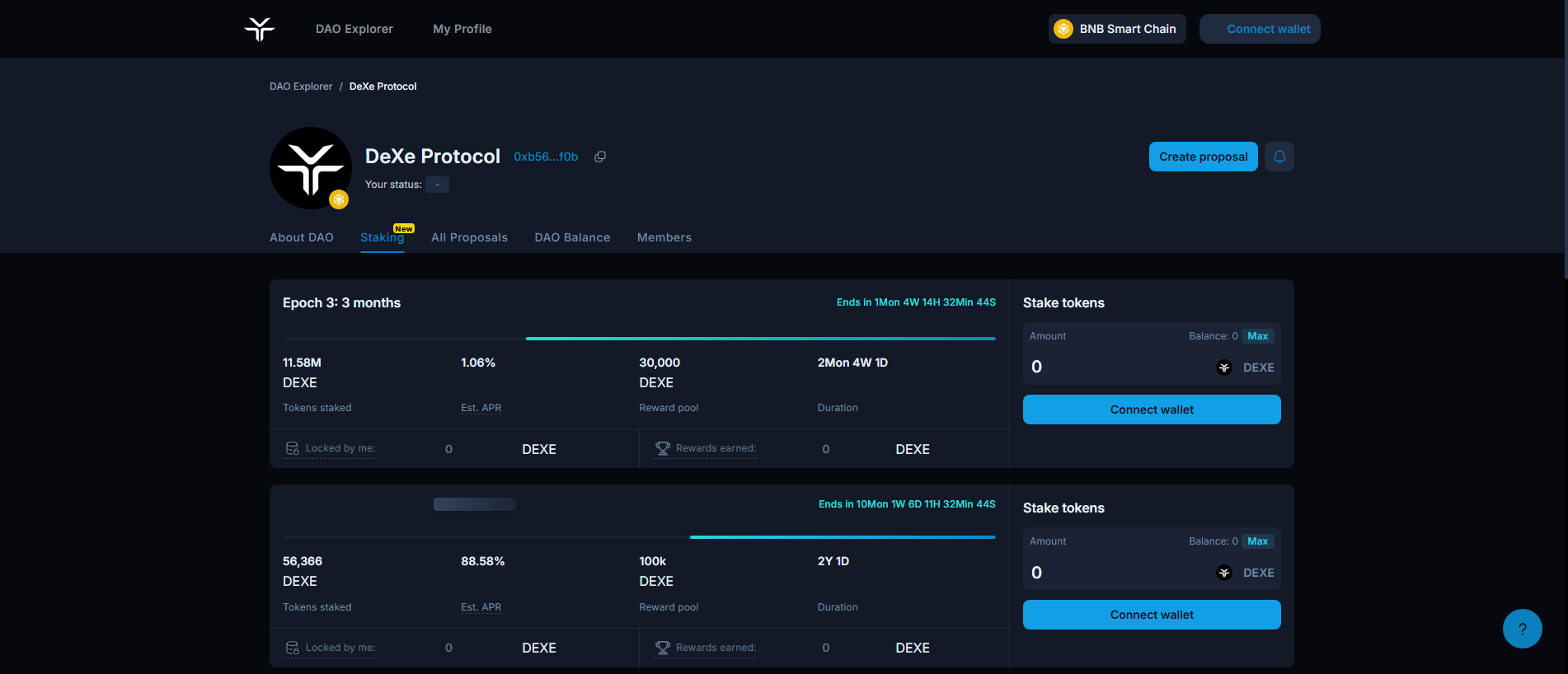Click the 30,000 reward pool value
This screenshot has height=674, width=1568.
(660, 363)
